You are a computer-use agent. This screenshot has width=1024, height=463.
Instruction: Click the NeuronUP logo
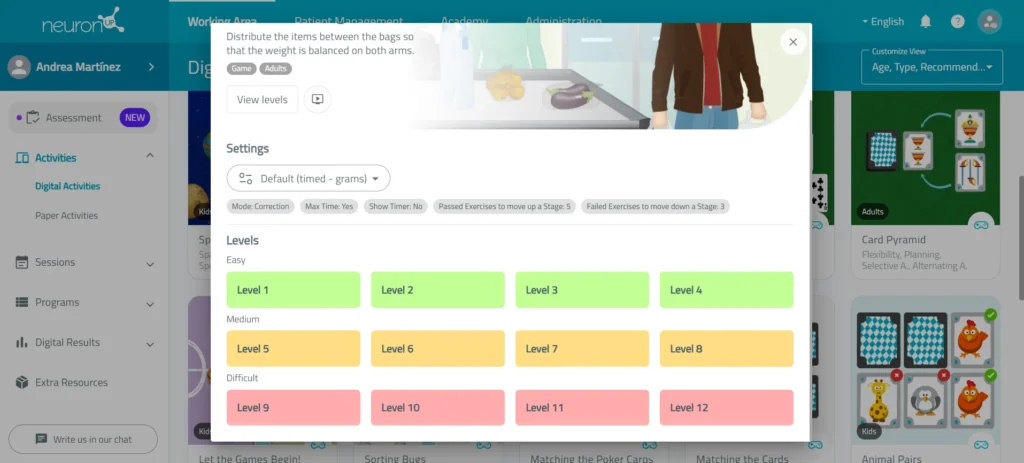point(84,21)
